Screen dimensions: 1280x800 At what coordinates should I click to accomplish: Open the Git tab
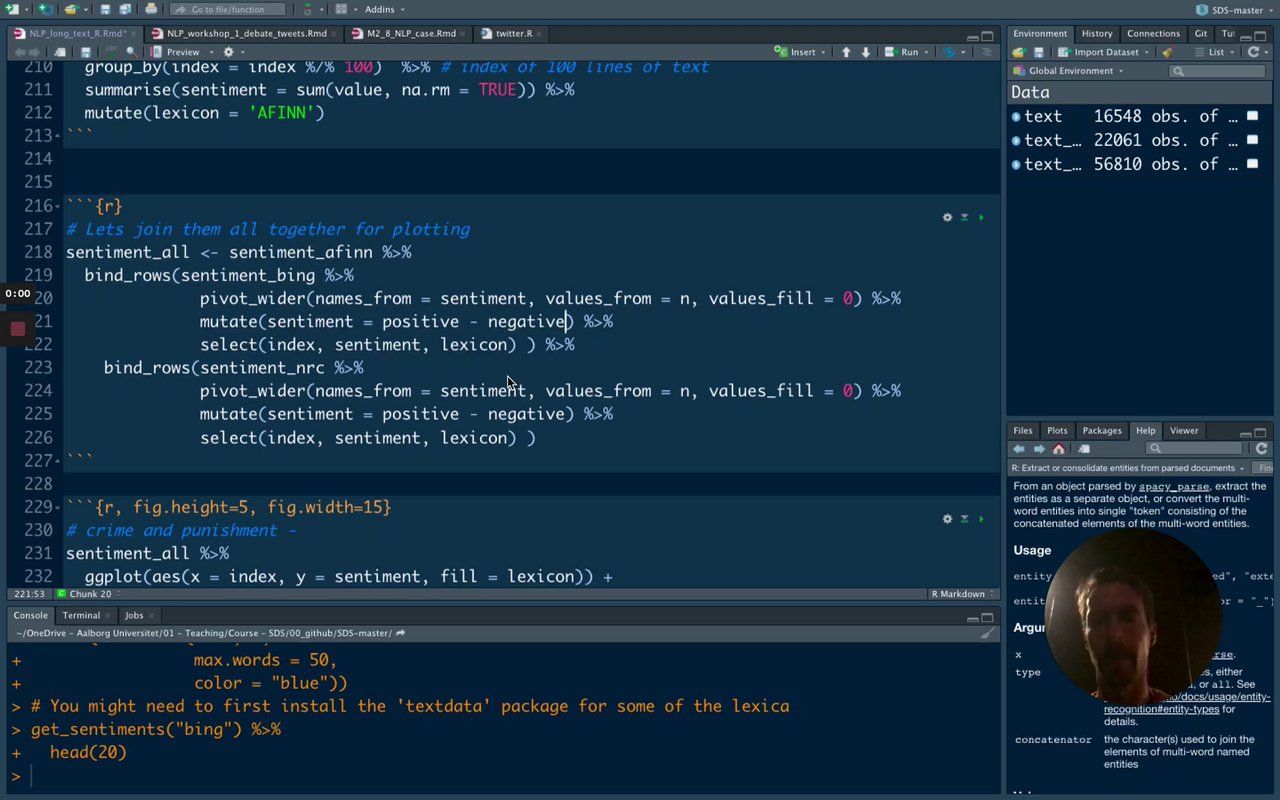1201,33
